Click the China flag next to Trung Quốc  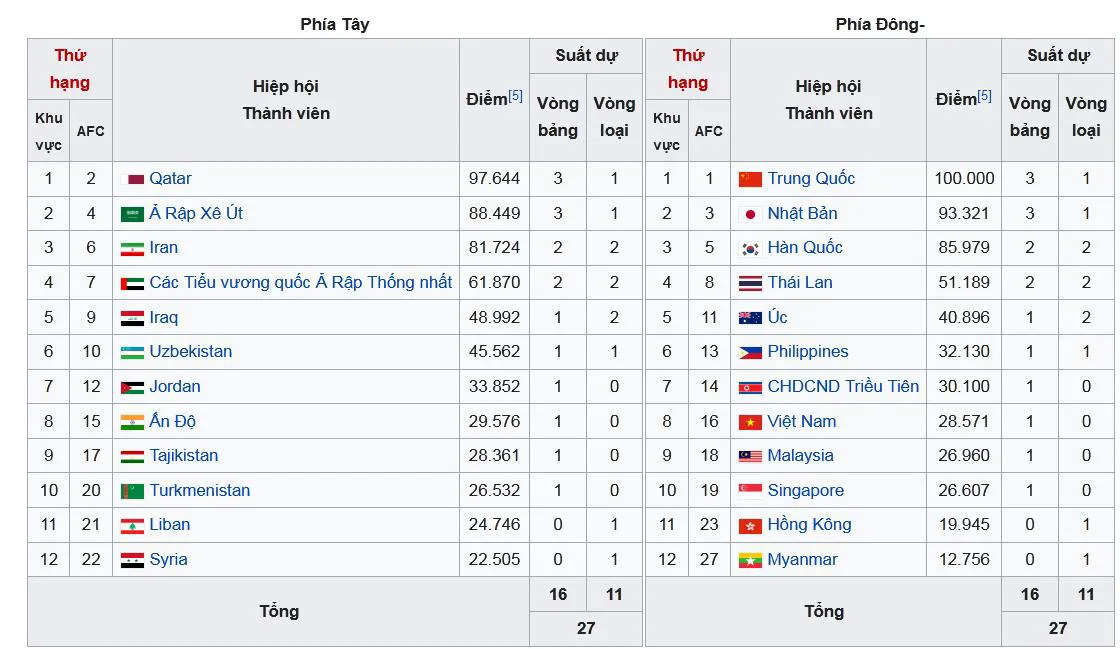(x=750, y=179)
